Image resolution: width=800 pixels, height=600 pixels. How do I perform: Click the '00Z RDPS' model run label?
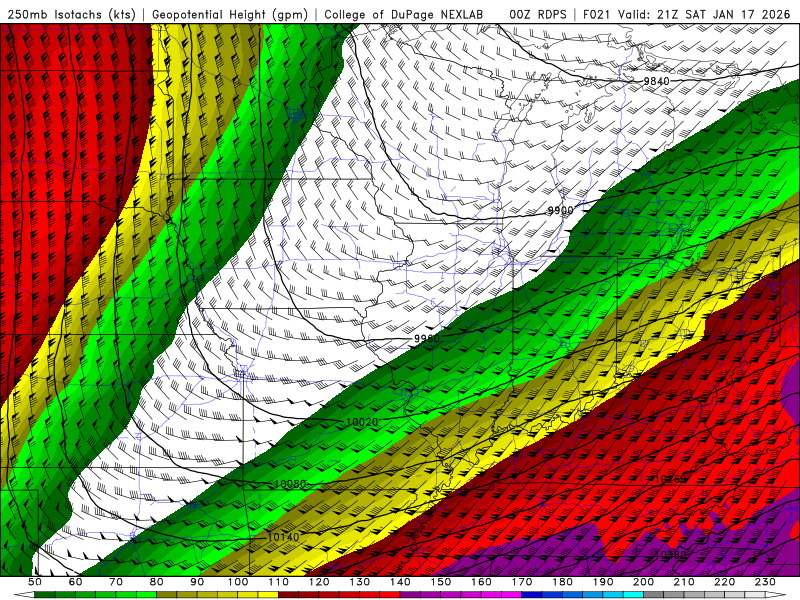pyautogui.click(x=537, y=14)
